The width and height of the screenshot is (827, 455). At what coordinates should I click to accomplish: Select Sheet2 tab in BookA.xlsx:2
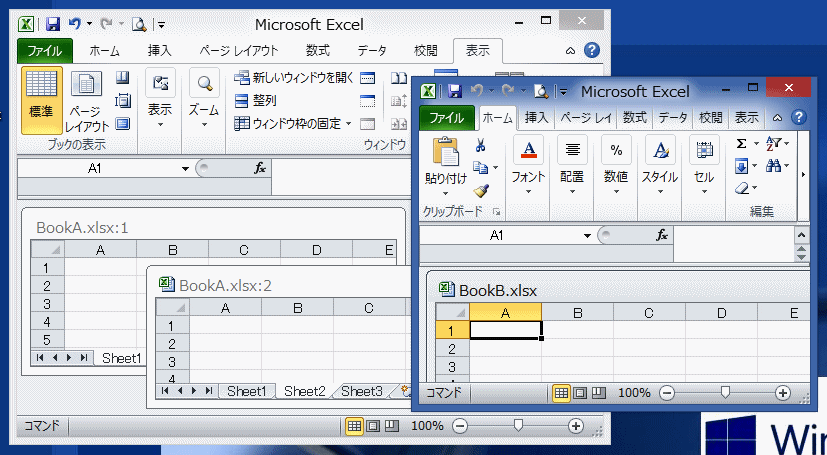click(x=304, y=391)
